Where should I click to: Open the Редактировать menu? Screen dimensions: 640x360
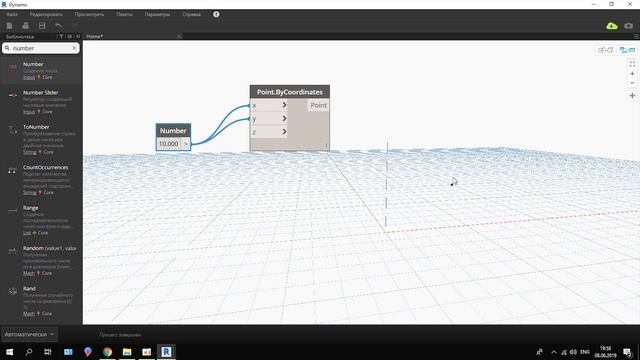click(46, 14)
